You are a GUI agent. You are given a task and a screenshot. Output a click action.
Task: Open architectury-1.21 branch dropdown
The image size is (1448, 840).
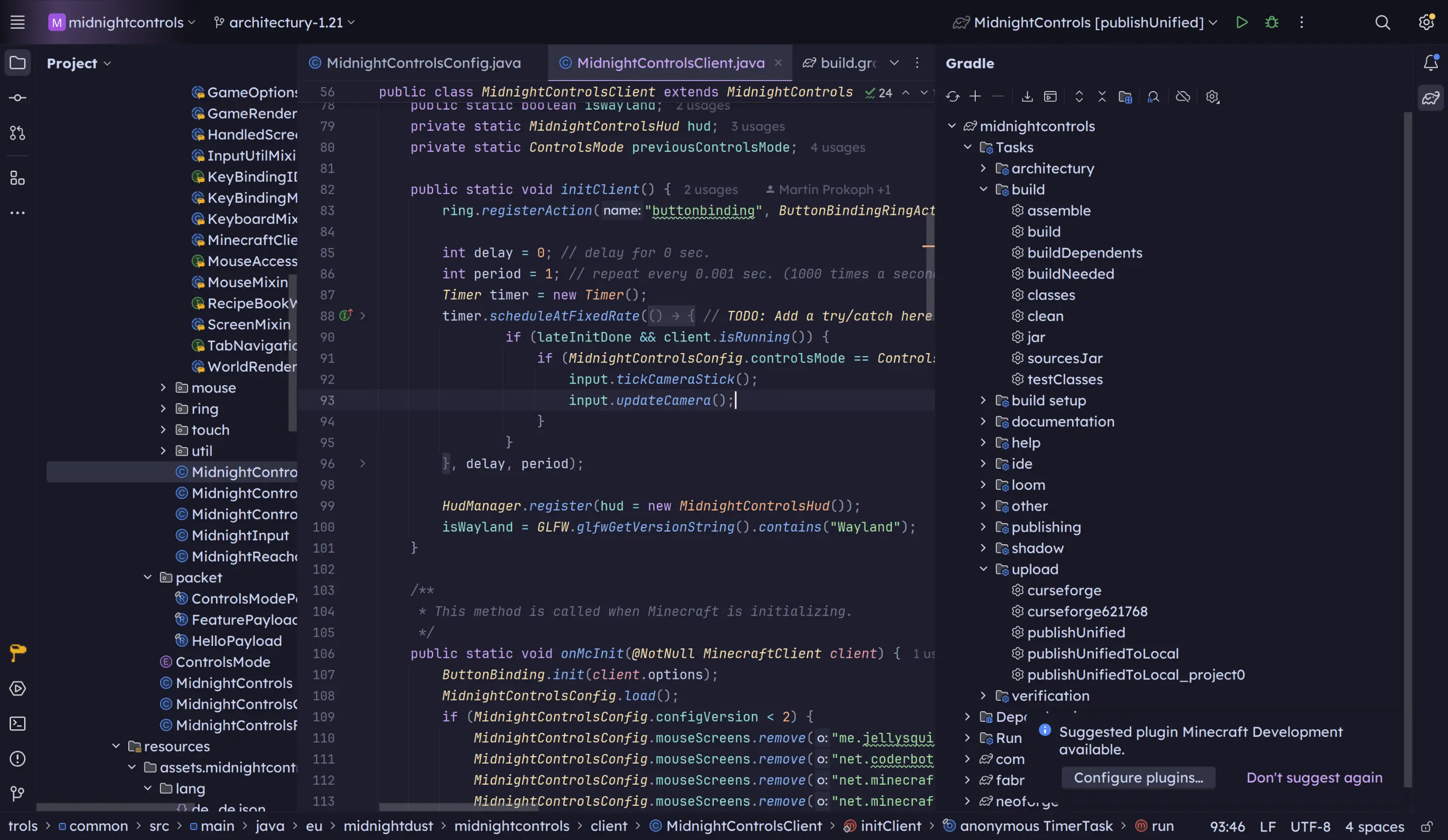(x=285, y=23)
